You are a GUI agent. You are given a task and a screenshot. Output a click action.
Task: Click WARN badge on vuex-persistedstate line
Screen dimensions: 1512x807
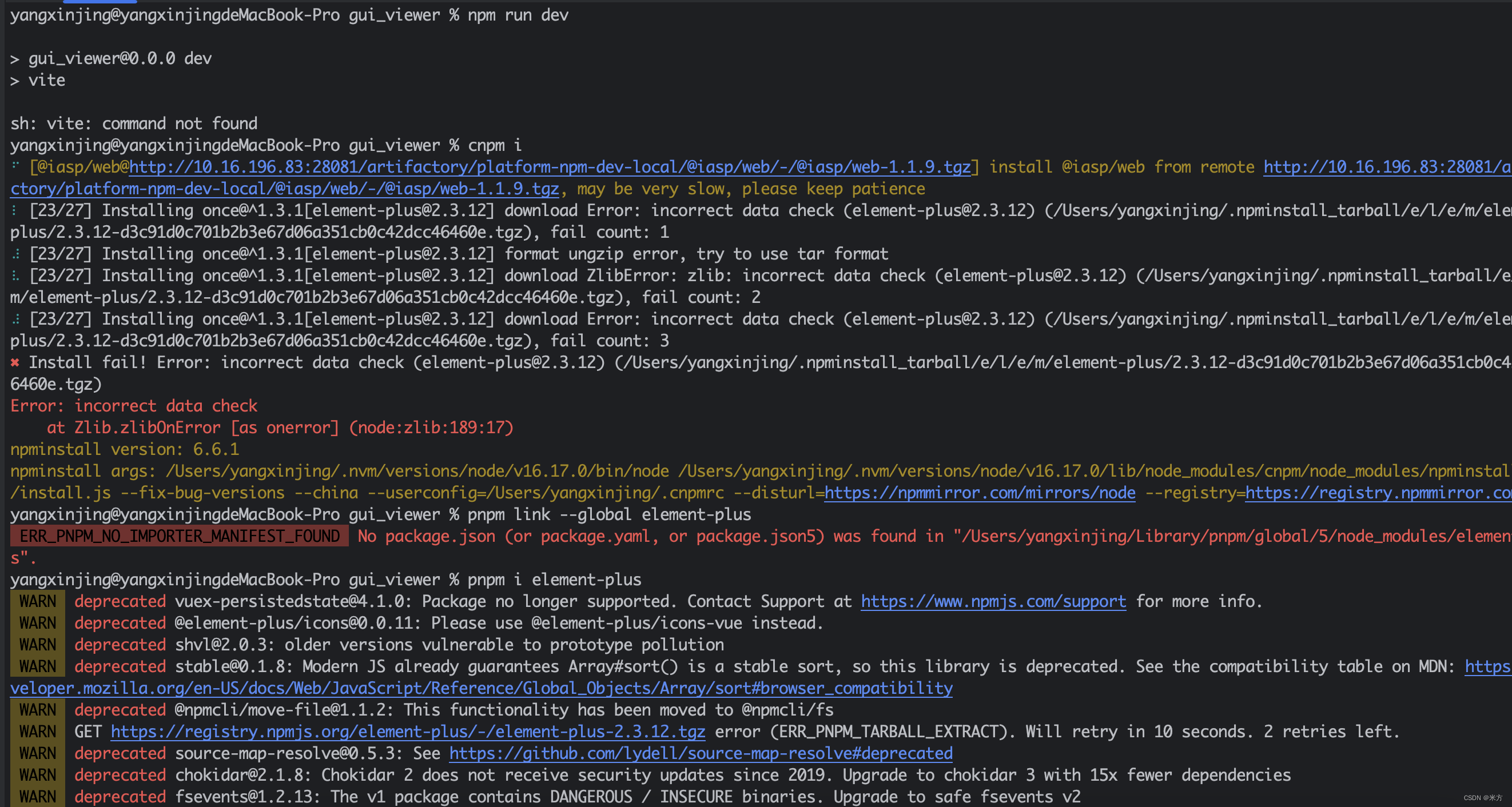point(38,601)
